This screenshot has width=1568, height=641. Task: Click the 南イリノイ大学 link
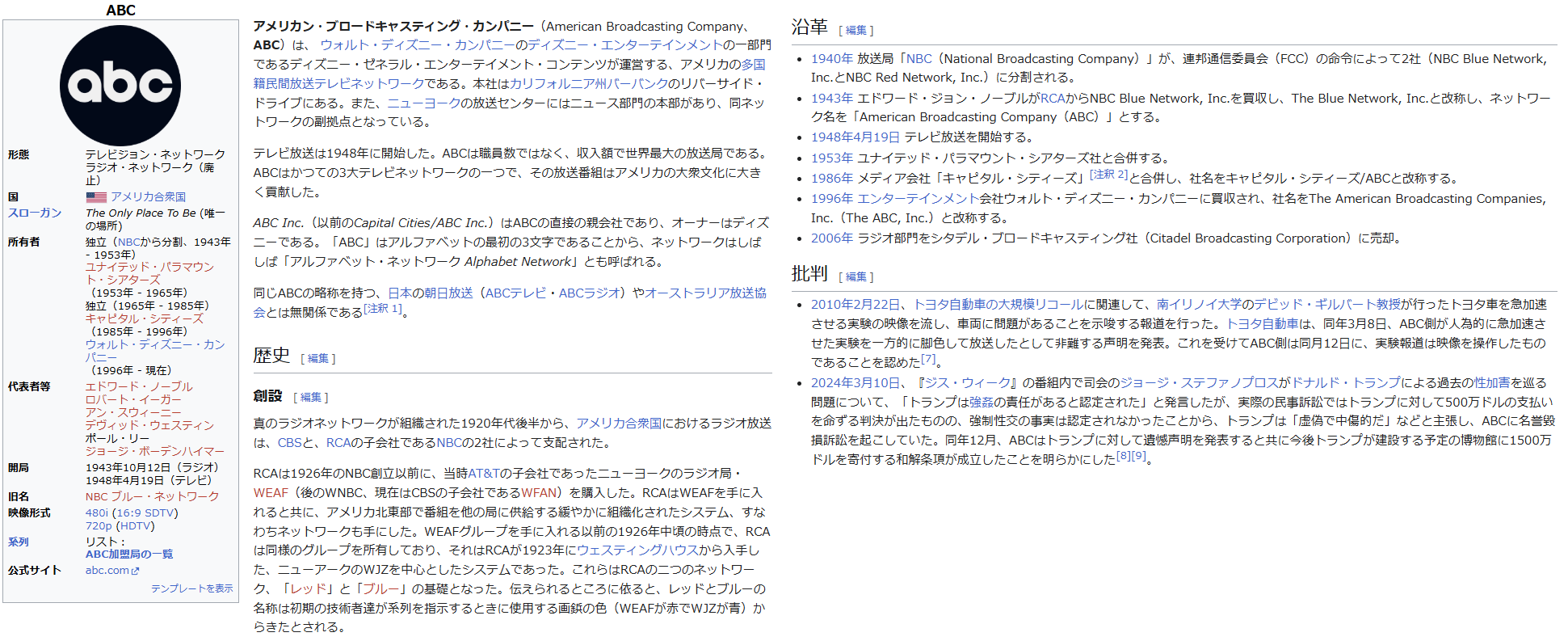1199,304
